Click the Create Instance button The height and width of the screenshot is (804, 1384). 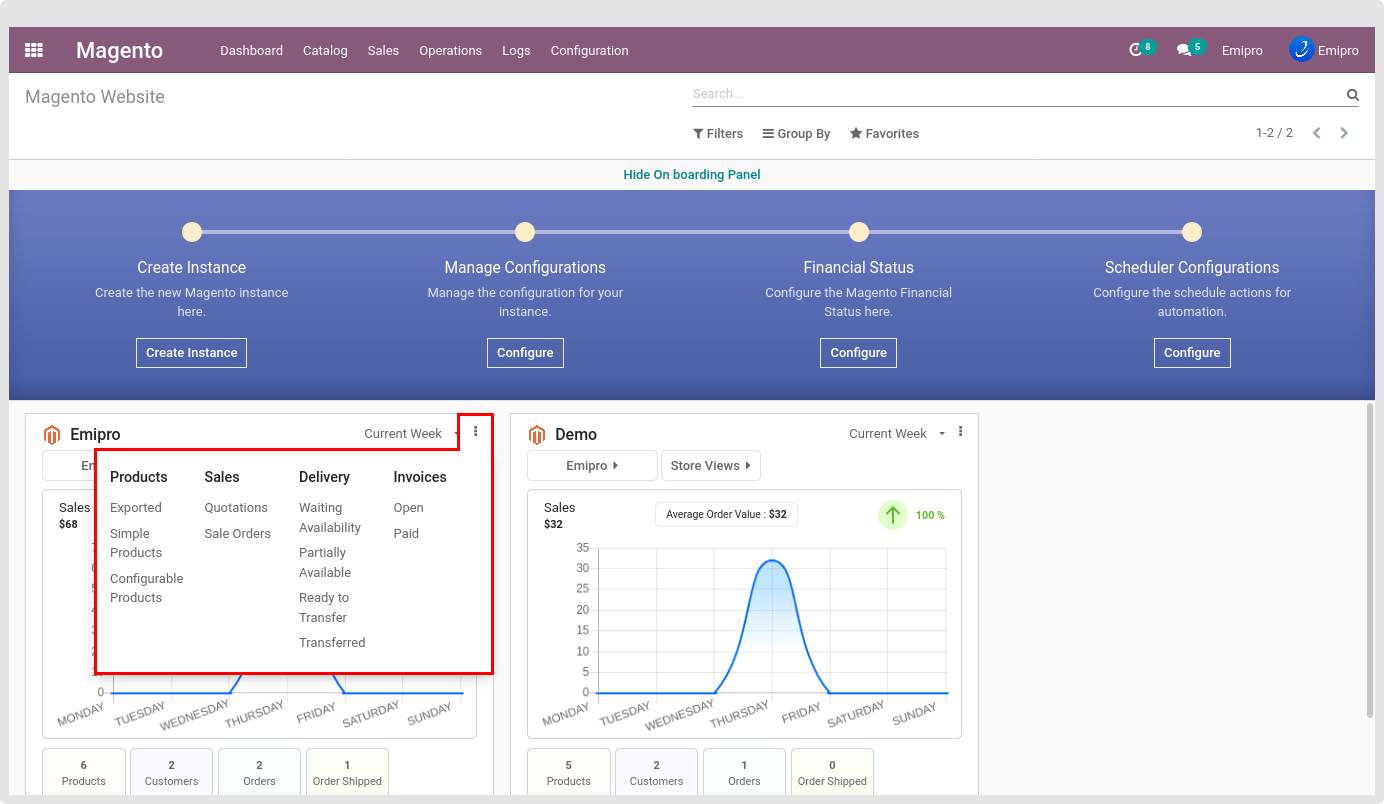tap(191, 353)
